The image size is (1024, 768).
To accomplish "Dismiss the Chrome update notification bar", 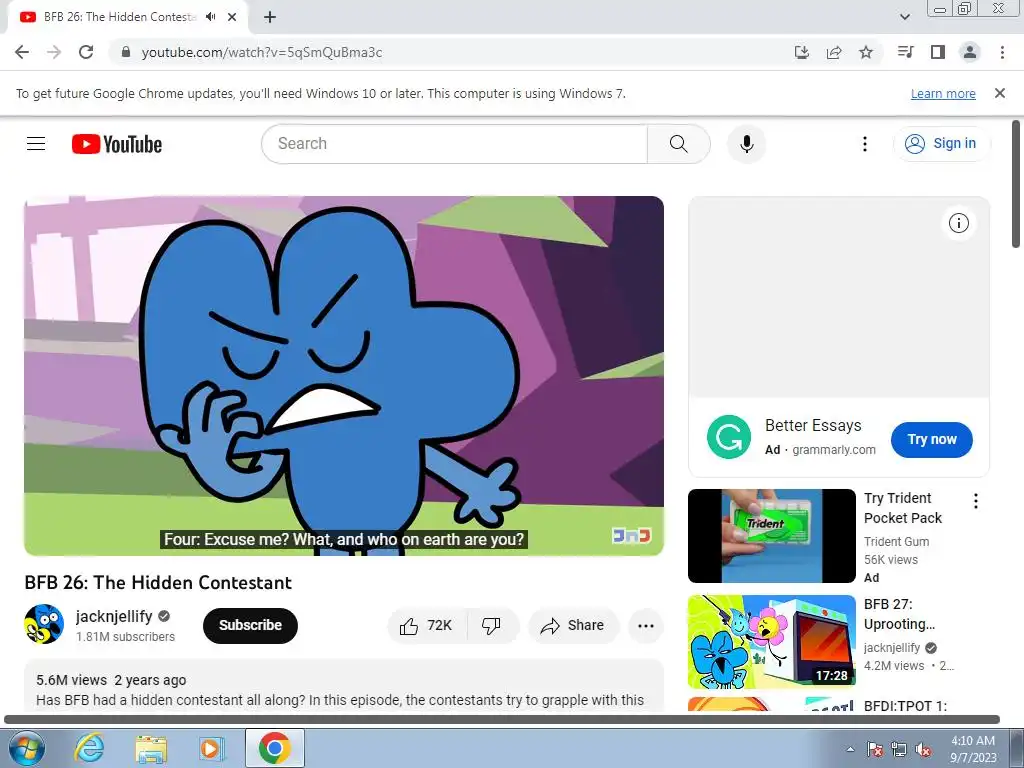I will click(x=1000, y=93).
